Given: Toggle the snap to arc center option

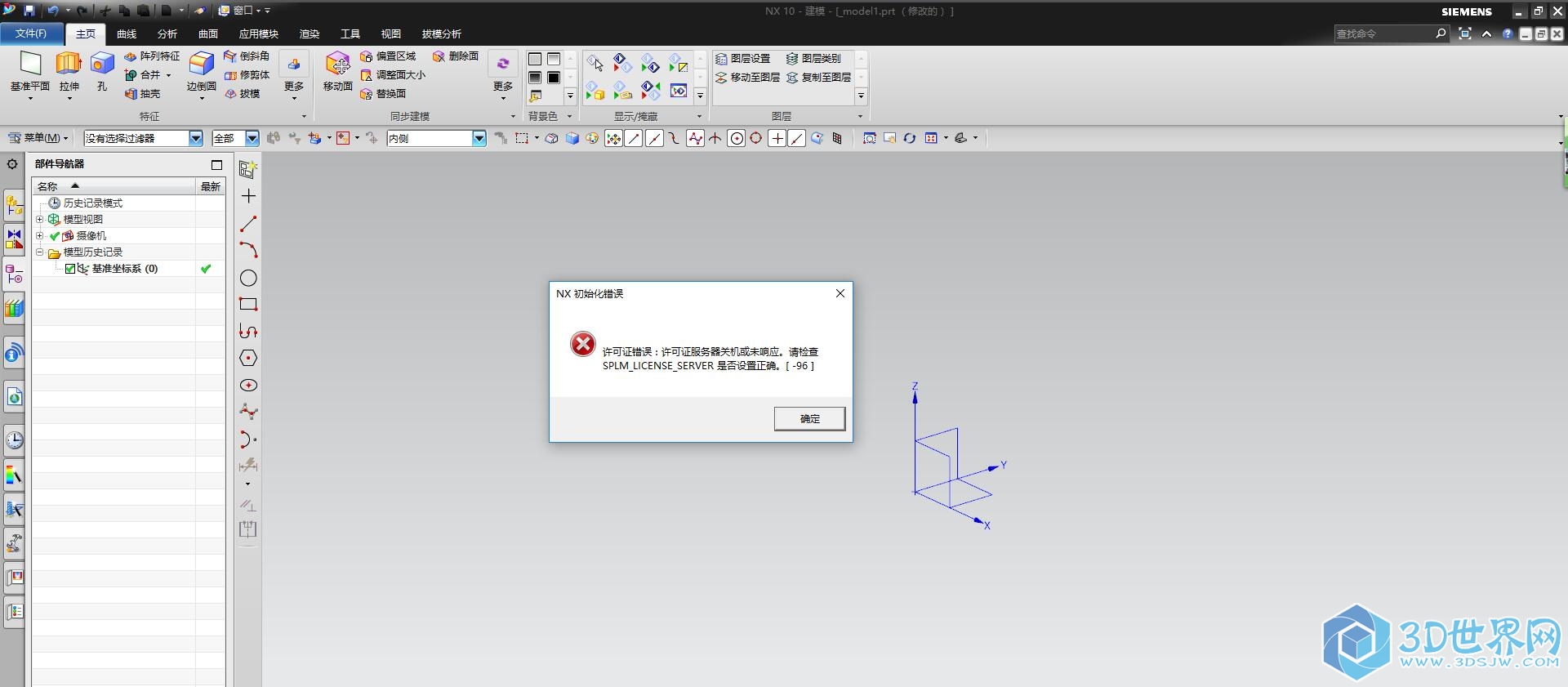Looking at the screenshot, I should (737, 138).
